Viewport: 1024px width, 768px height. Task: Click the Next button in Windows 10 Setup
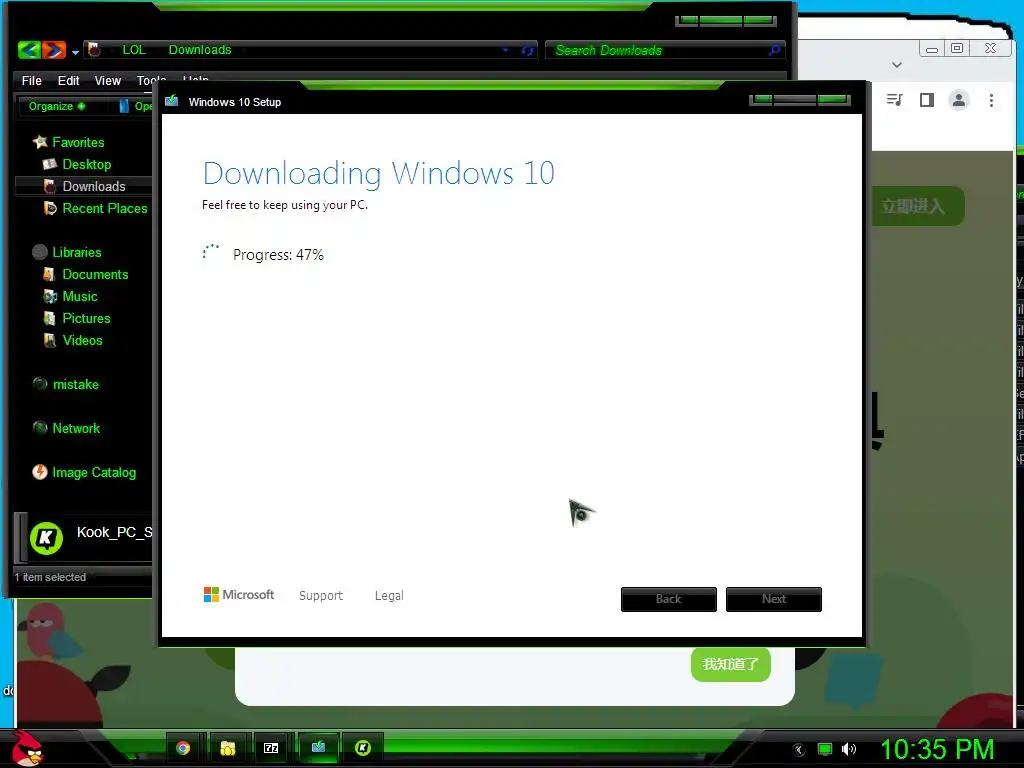773,599
